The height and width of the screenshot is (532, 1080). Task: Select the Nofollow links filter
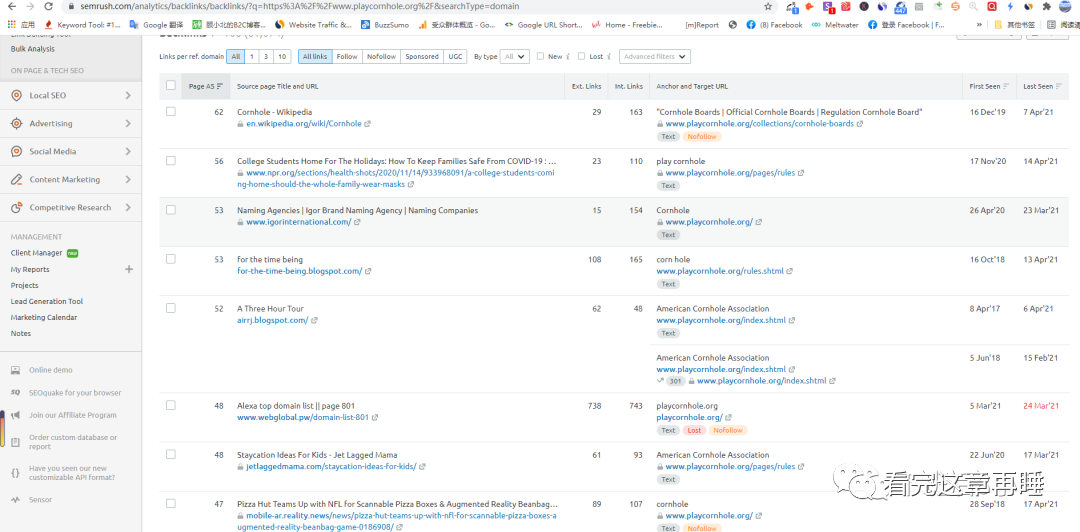click(382, 57)
